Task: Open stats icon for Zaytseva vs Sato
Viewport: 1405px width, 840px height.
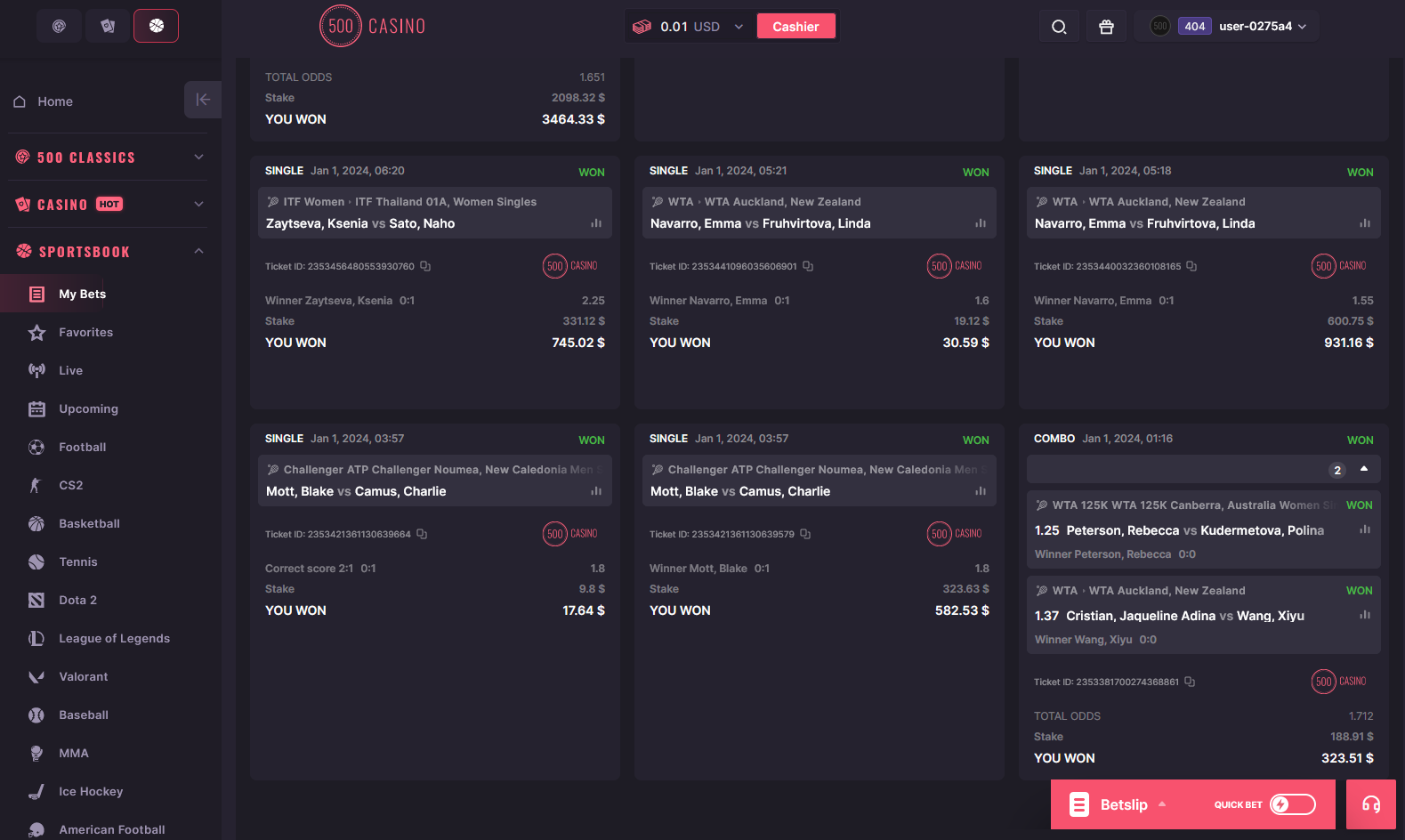Action: [596, 223]
